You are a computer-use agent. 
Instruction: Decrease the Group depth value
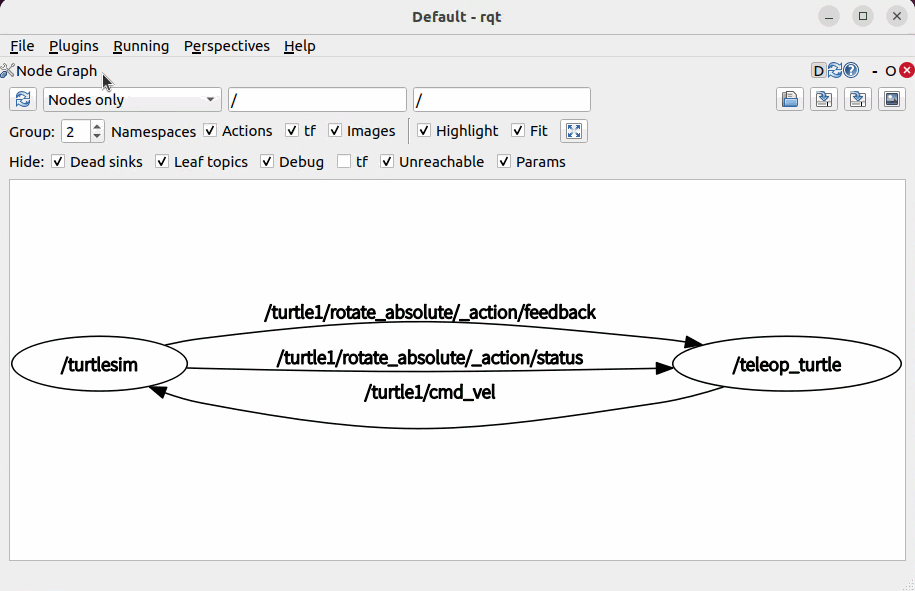coord(97,137)
